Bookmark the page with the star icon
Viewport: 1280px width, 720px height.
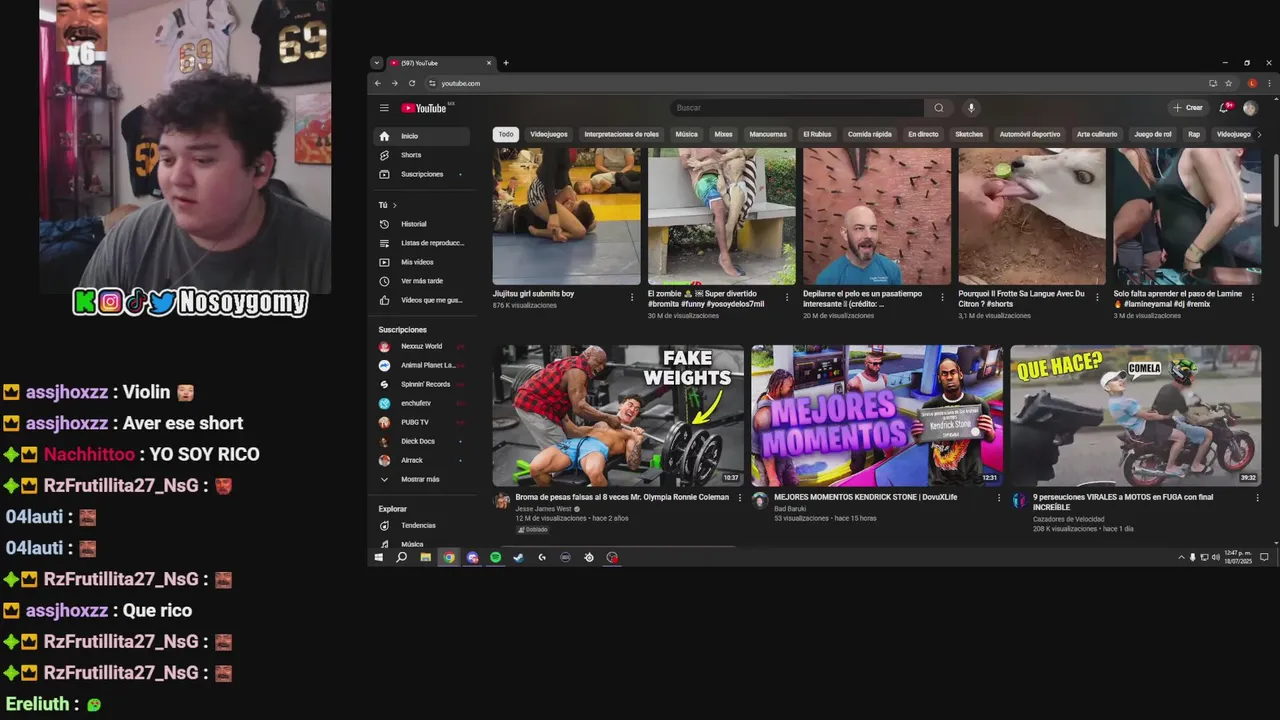pyautogui.click(x=1229, y=83)
